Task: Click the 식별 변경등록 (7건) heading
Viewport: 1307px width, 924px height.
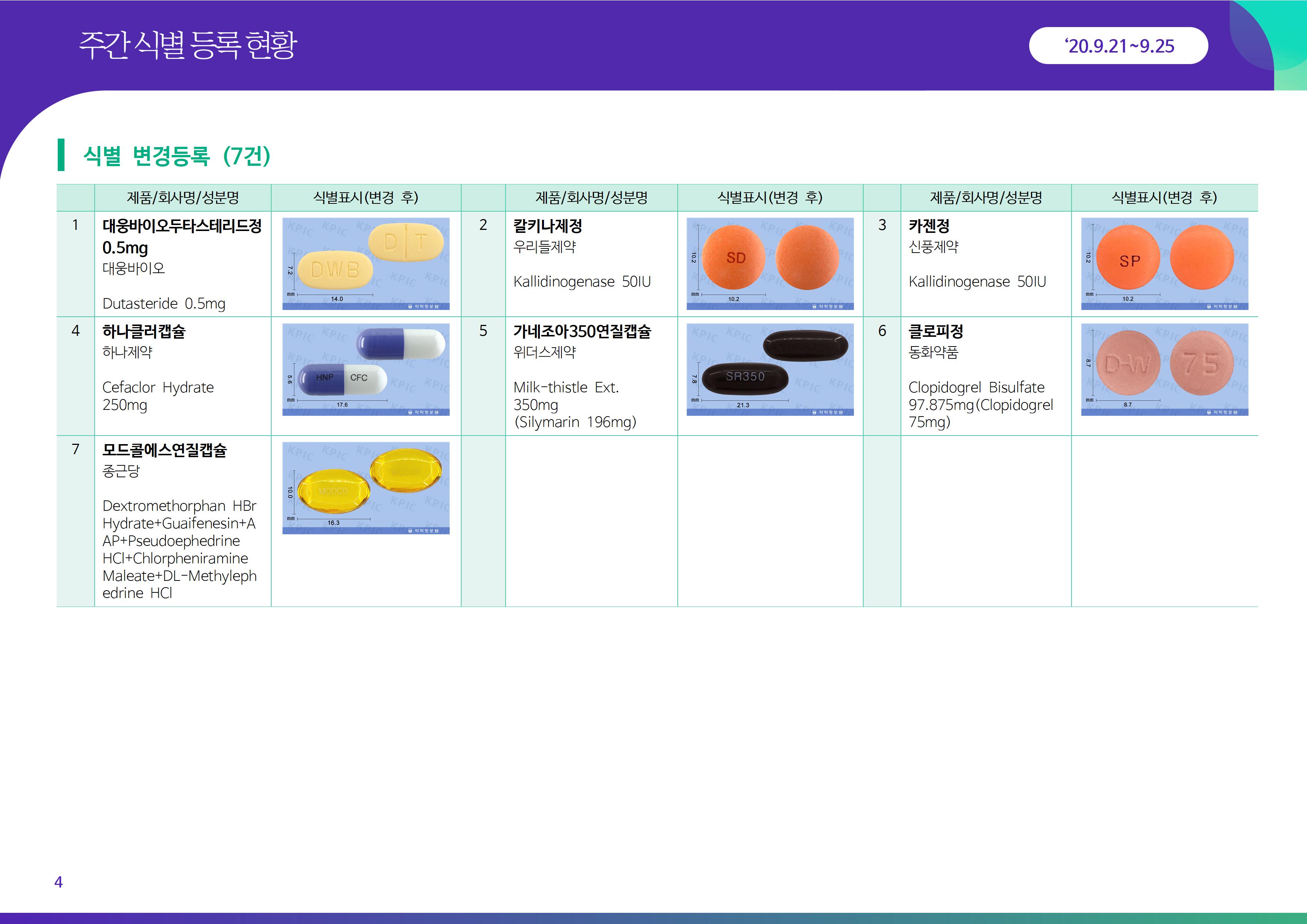Action: (x=177, y=155)
